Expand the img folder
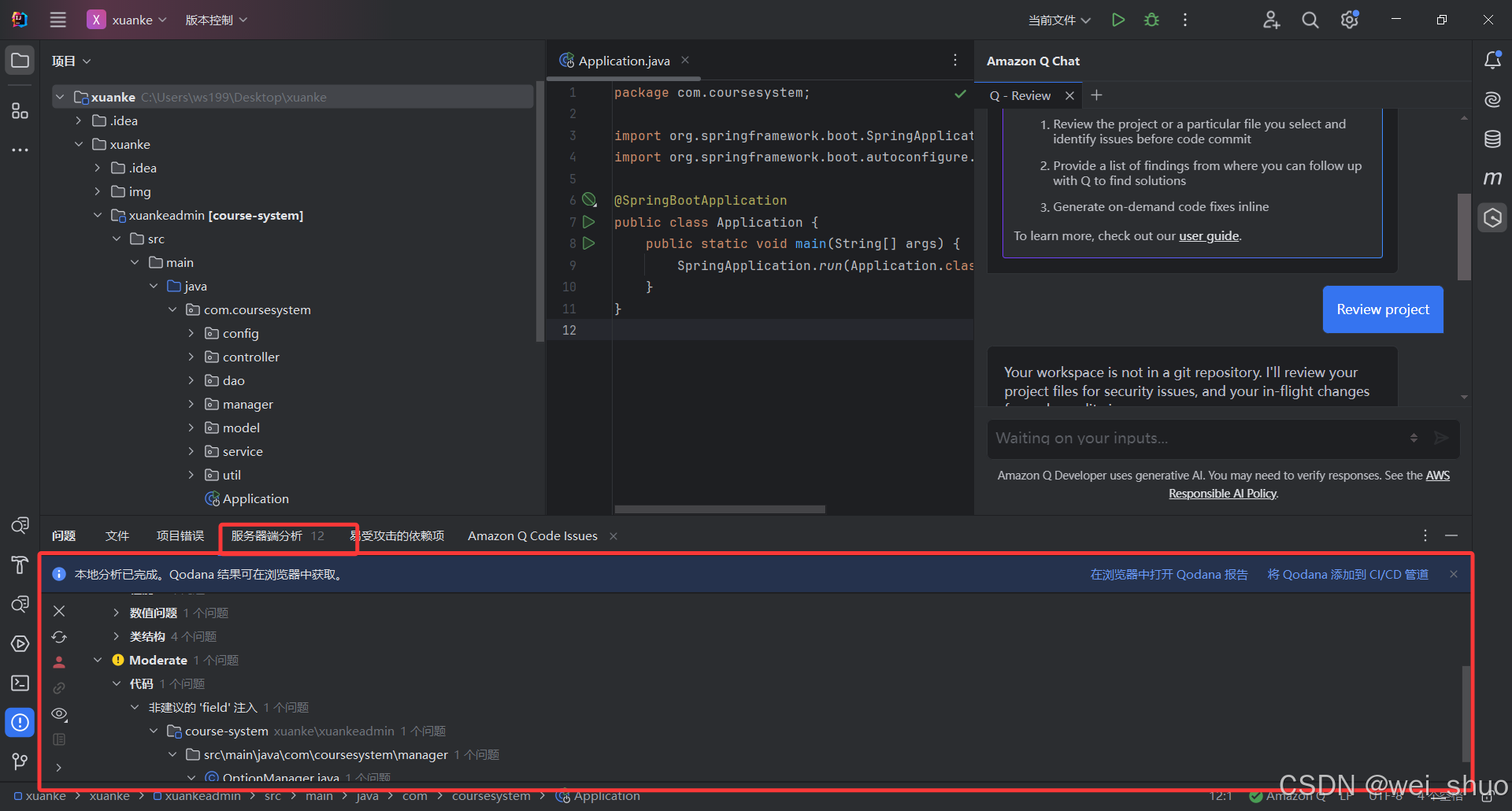Image resolution: width=1512 pixels, height=811 pixels. point(98,191)
